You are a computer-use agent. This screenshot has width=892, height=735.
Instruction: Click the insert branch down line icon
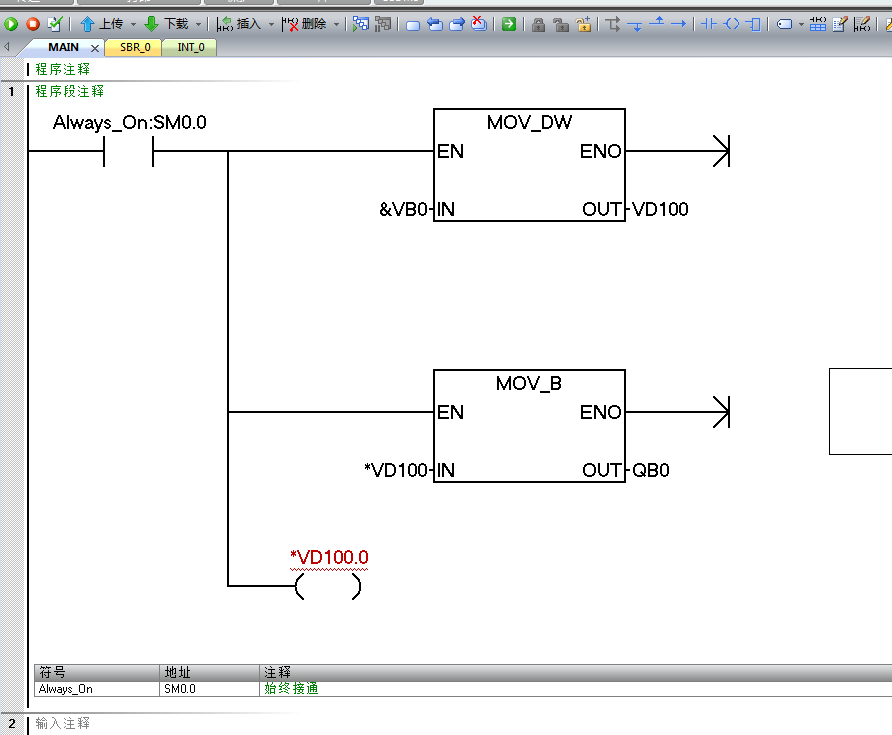635,24
